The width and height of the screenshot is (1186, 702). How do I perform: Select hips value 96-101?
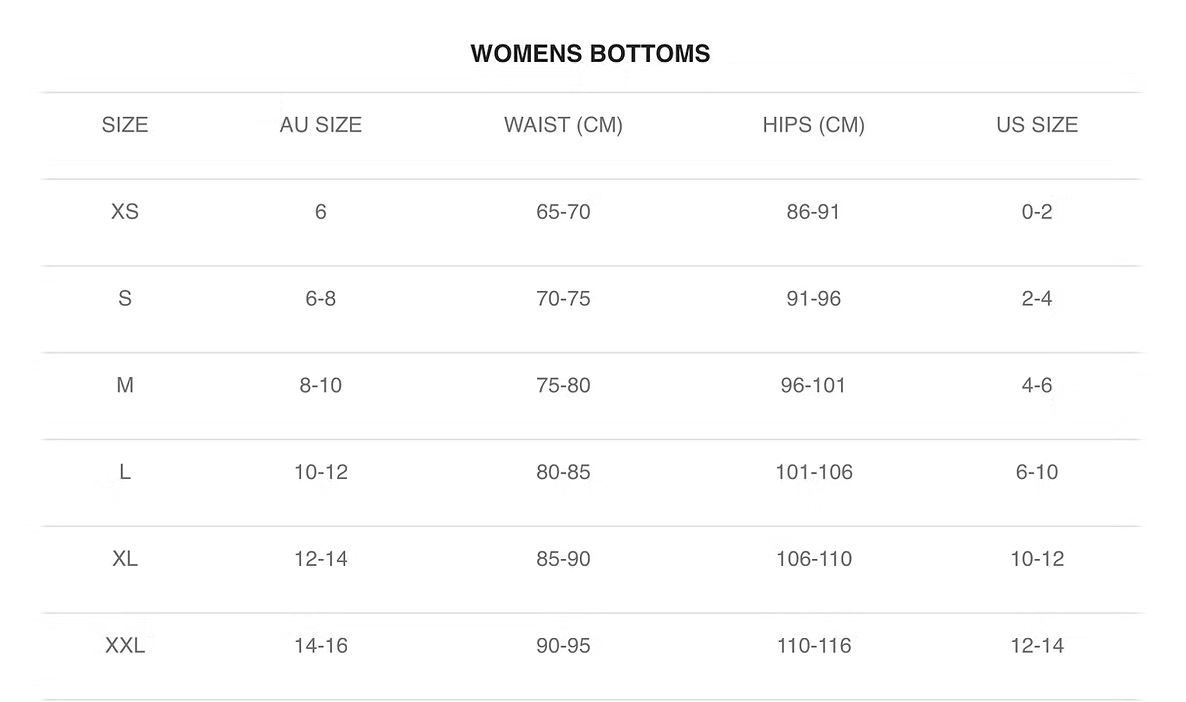tap(813, 385)
